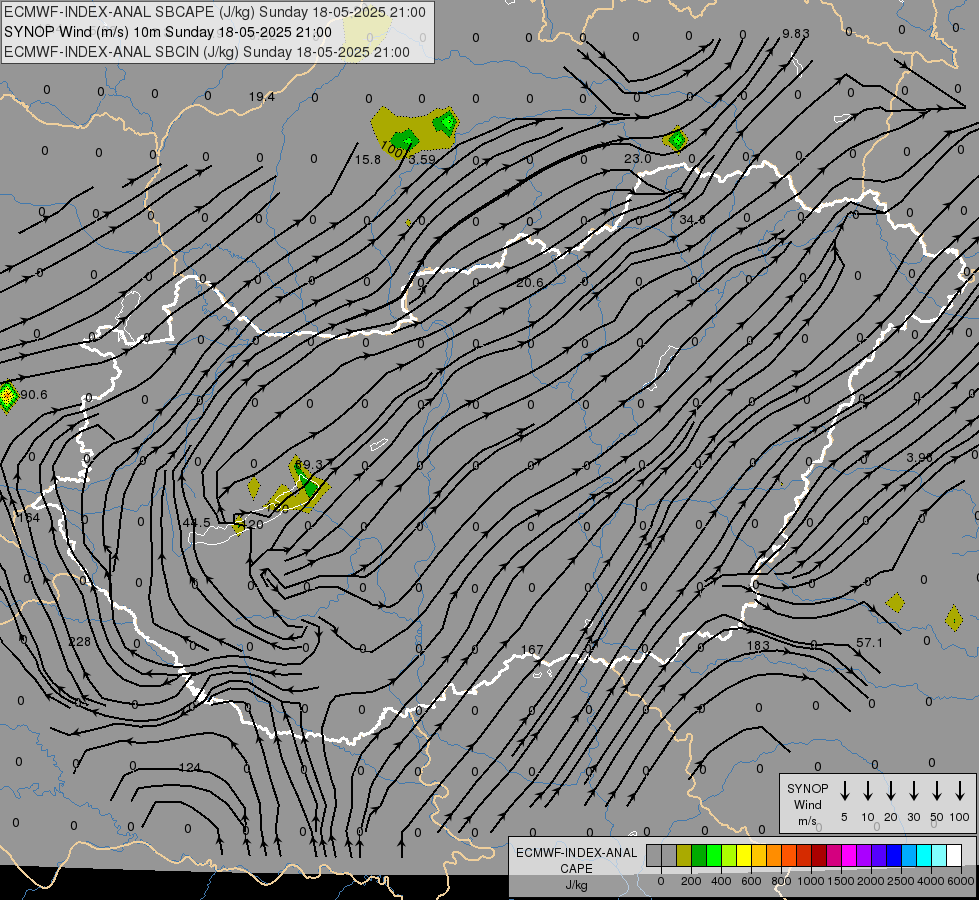
Task: Click the ECMWF-INDEX-ANAL CAPE legend label
Action: pyautogui.click(x=576, y=860)
